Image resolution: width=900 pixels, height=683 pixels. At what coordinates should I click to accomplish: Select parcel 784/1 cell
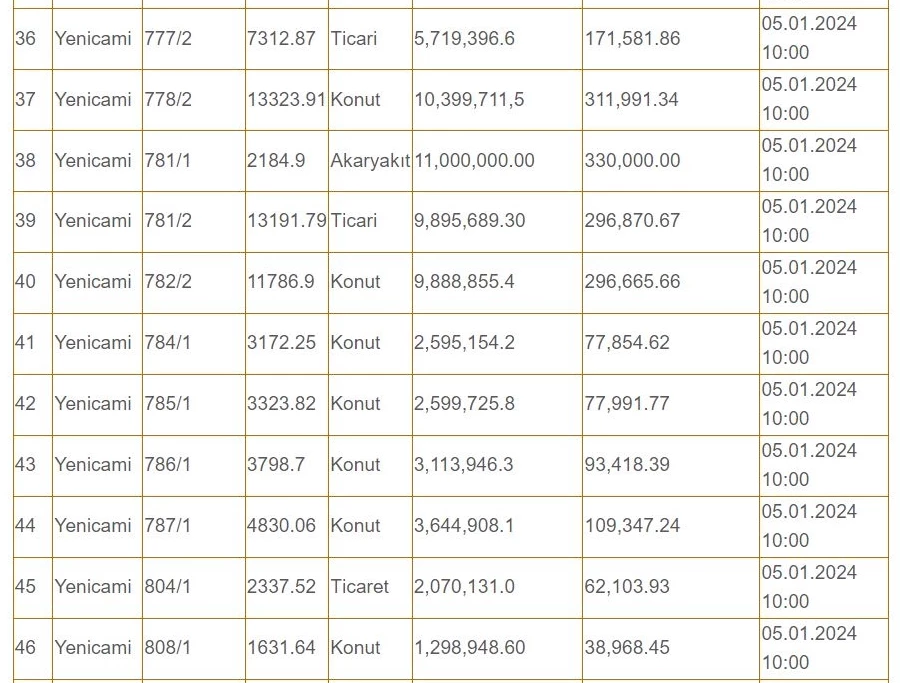coord(193,343)
